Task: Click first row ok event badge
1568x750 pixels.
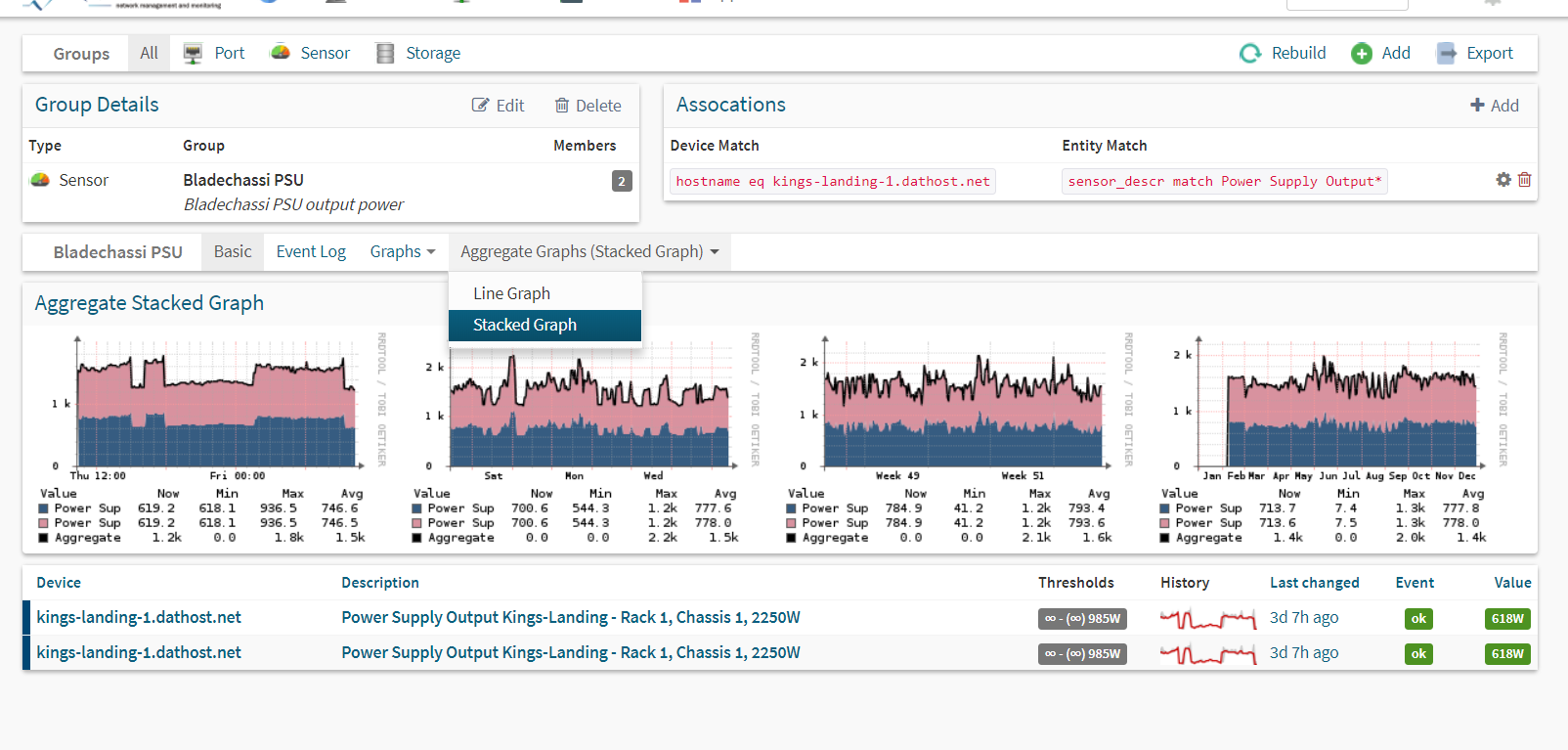Action: 1418,618
